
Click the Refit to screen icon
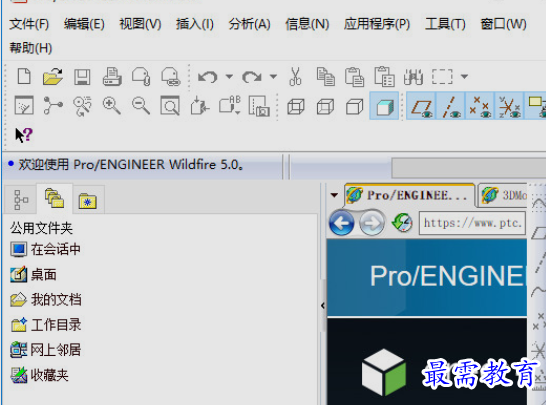[170, 106]
